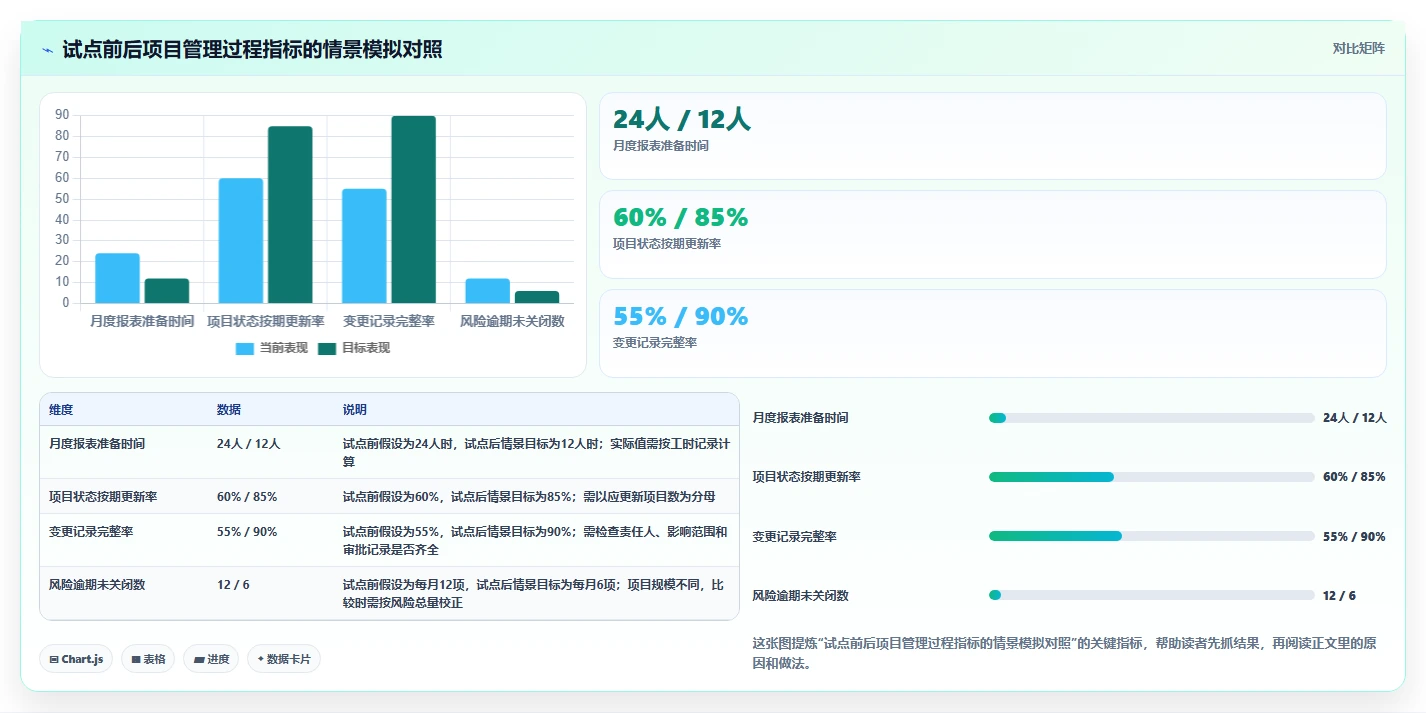Click the page title 试点前后项目管理过程指标的情景模拟对照
1426x713 pixels.
coord(252,49)
